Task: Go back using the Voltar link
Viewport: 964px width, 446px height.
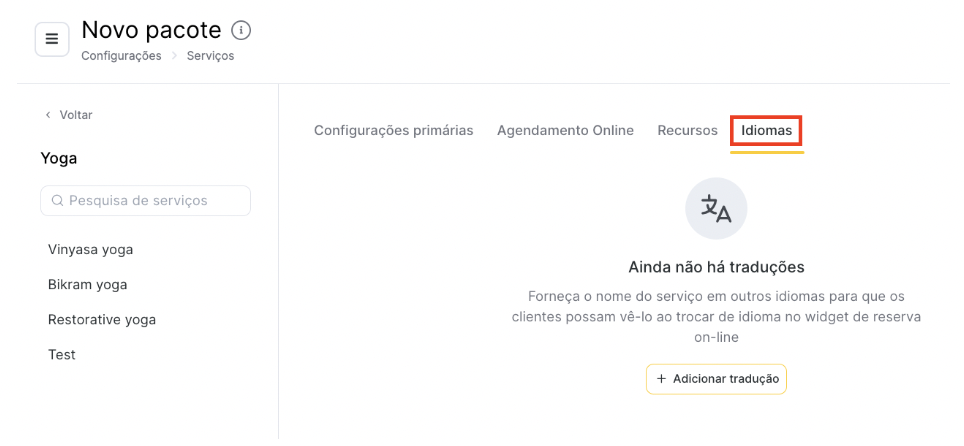Action: click(x=68, y=115)
